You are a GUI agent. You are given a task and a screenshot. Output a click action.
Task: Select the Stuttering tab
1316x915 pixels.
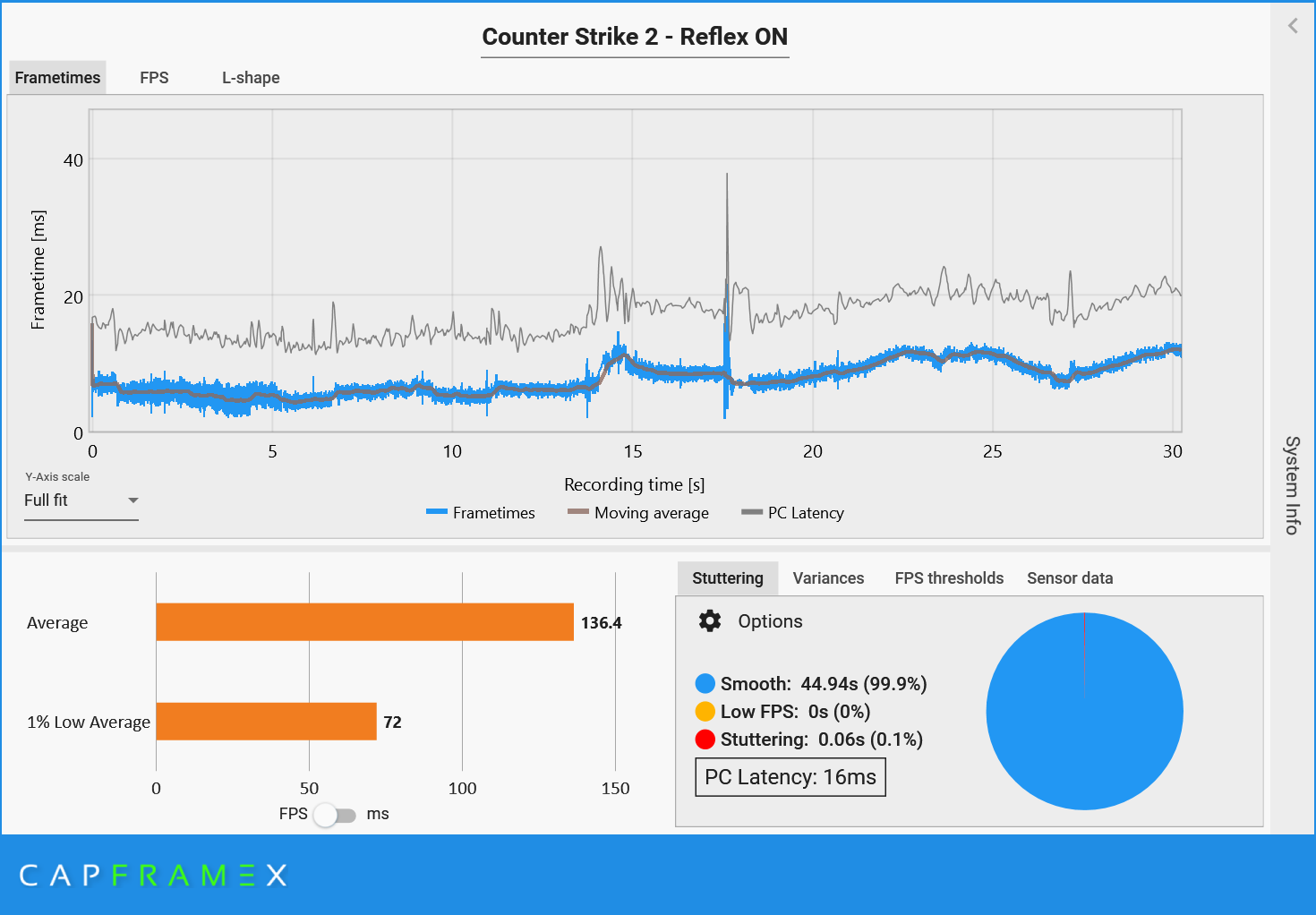click(728, 578)
